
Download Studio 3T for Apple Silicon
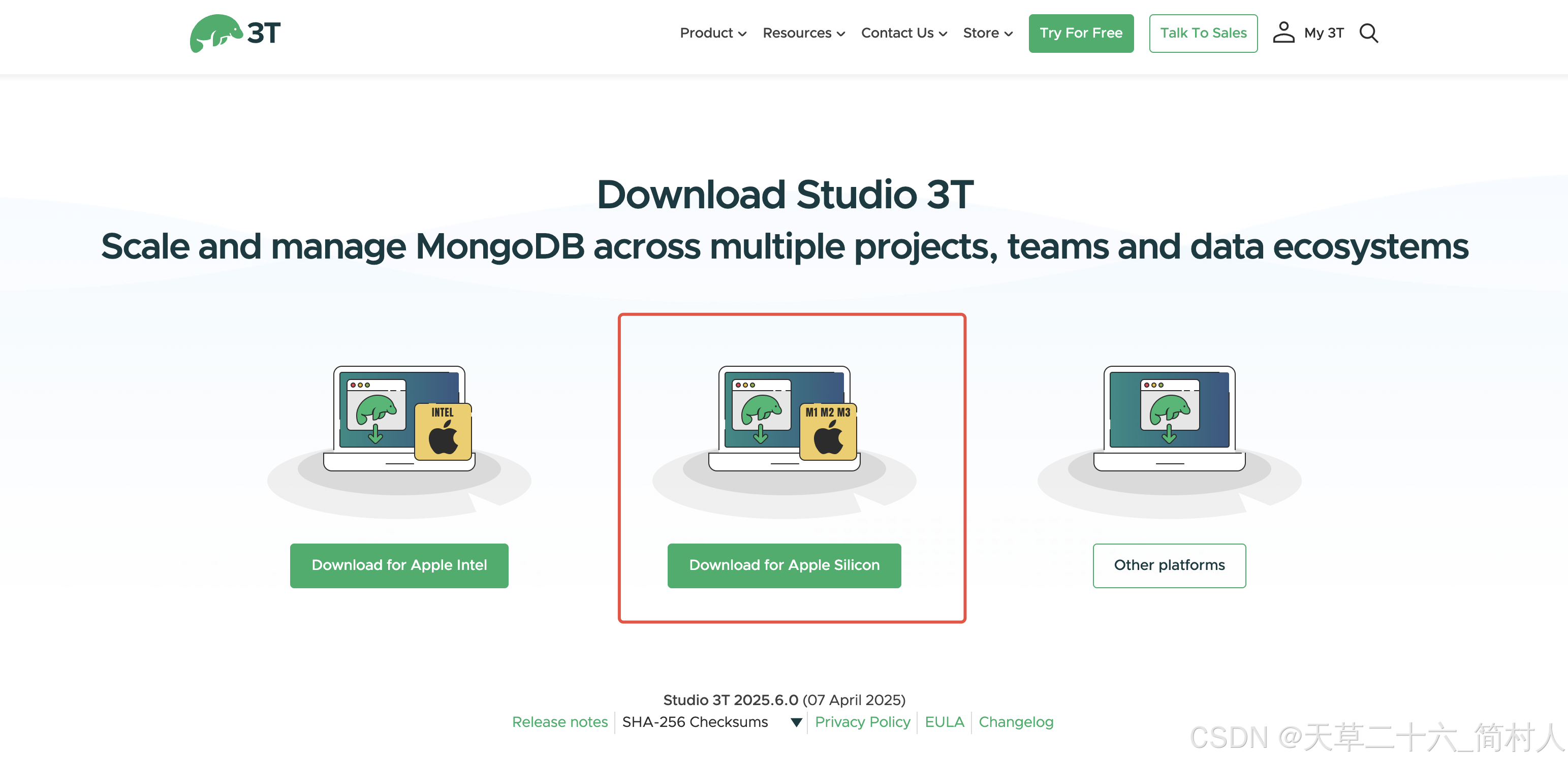click(x=784, y=565)
